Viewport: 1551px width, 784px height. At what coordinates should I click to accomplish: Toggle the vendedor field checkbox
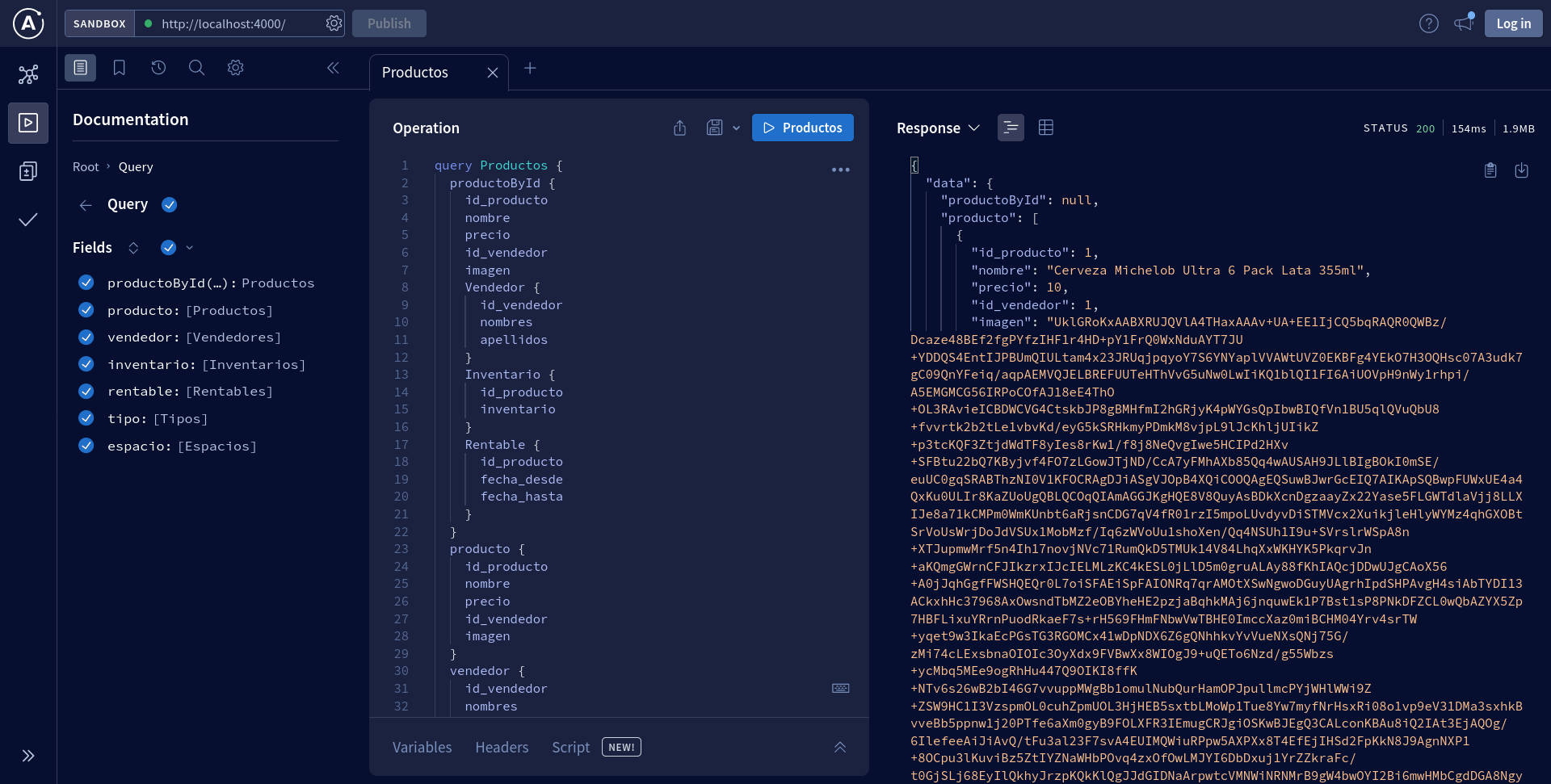pos(86,337)
